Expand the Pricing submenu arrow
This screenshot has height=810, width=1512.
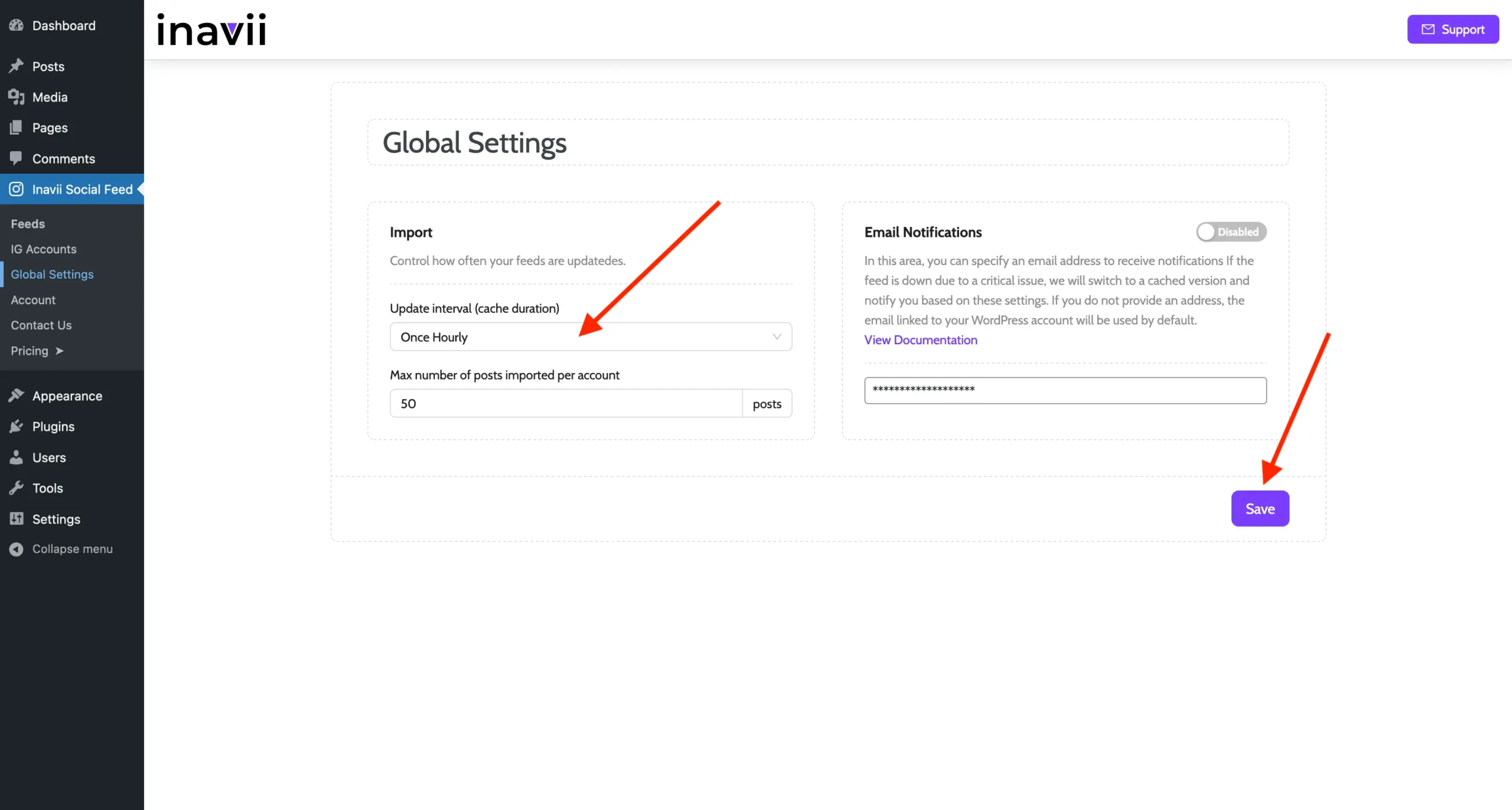click(59, 351)
